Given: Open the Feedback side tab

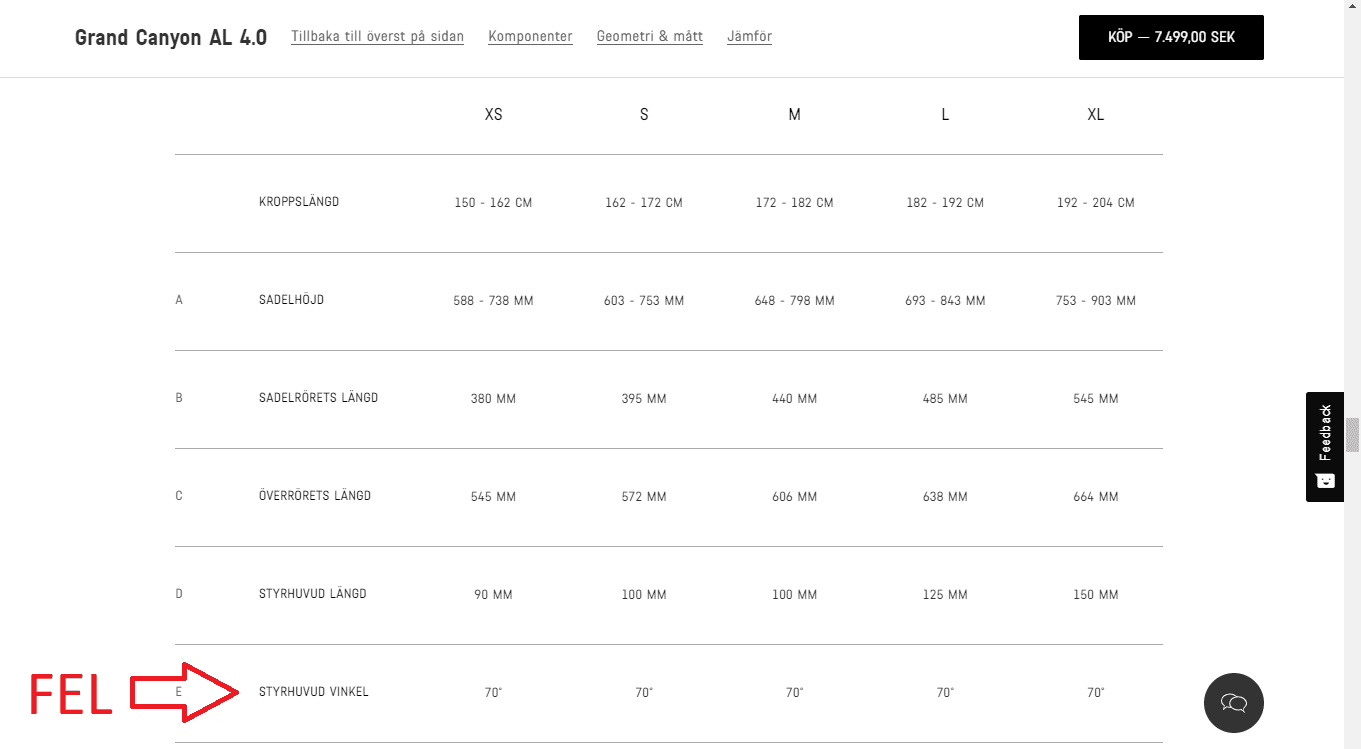Looking at the screenshot, I should [x=1325, y=446].
